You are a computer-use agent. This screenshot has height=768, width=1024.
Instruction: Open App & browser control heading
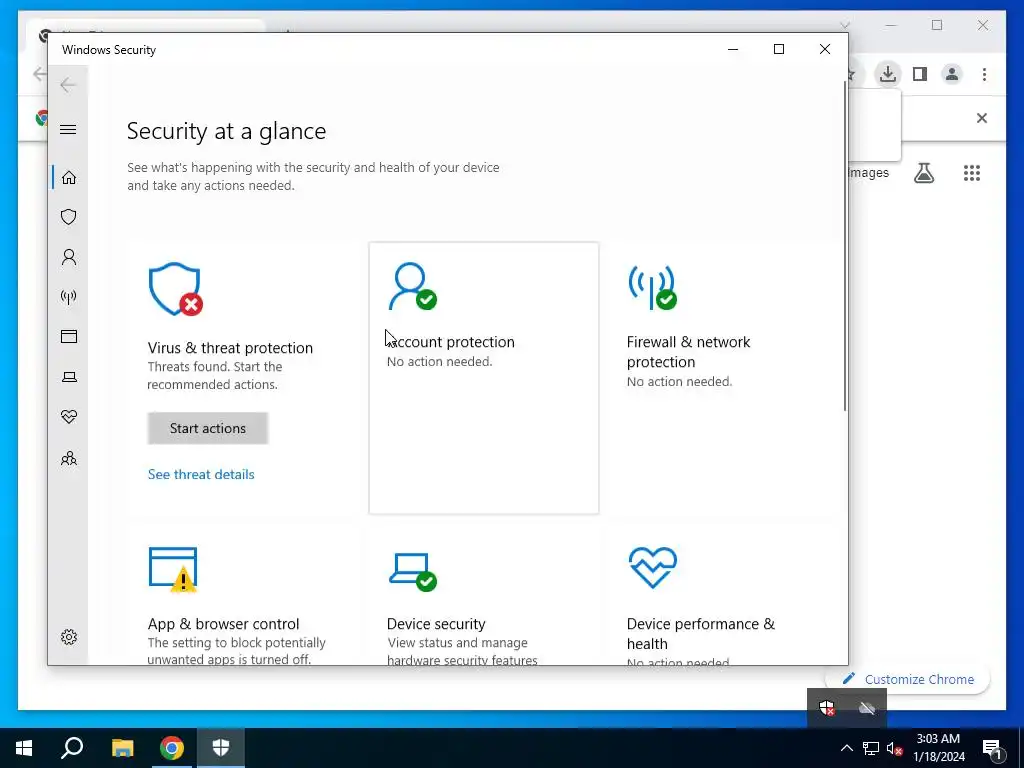coord(223,624)
